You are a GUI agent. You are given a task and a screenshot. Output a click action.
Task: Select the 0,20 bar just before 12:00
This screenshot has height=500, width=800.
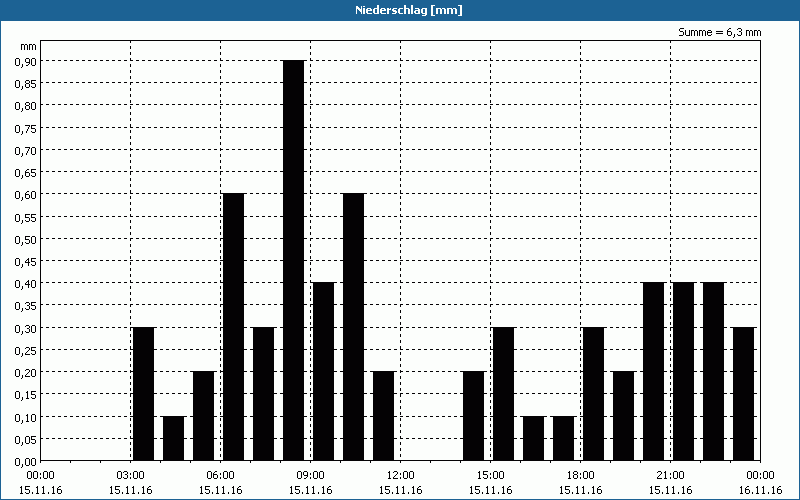click(384, 416)
